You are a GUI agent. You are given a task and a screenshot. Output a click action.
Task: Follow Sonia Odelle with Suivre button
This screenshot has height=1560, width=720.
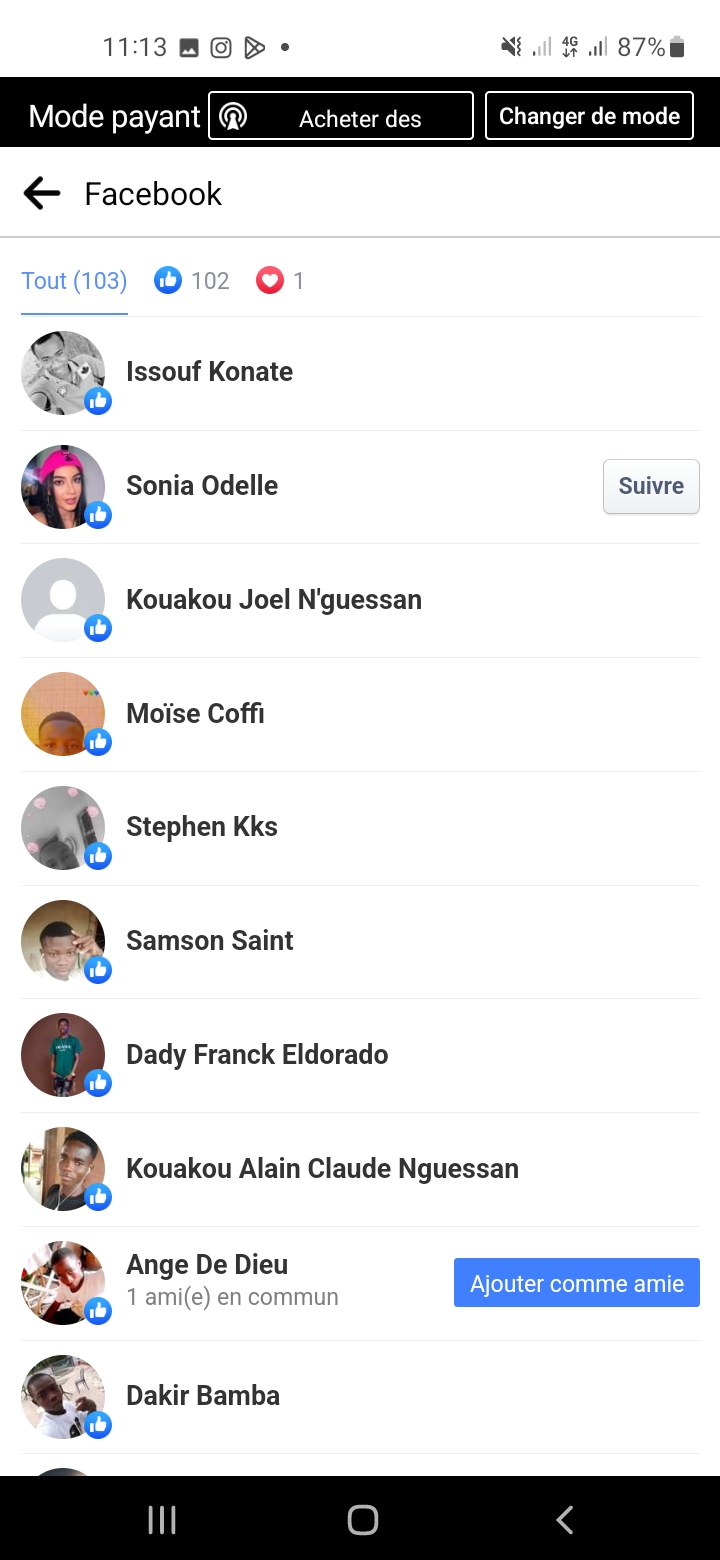coord(651,486)
